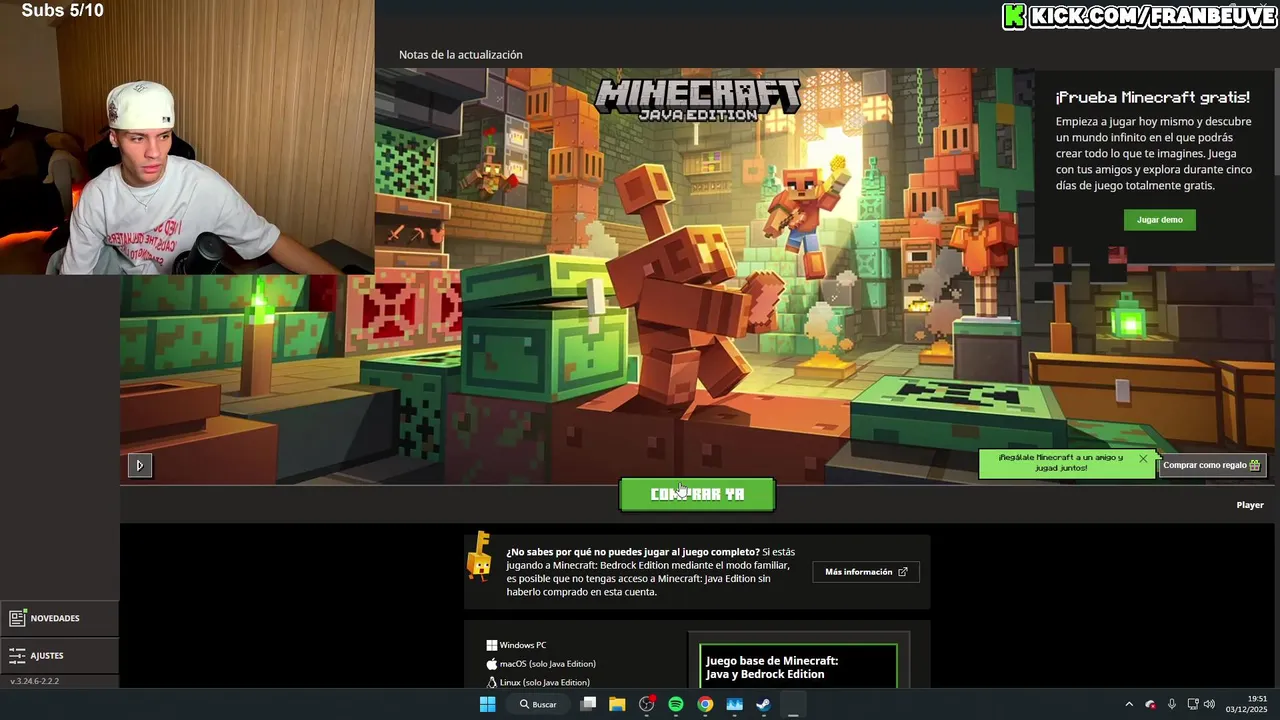The image size is (1280, 720).
Task: Open OBS Studio from the taskbar
Action: click(x=647, y=704)
